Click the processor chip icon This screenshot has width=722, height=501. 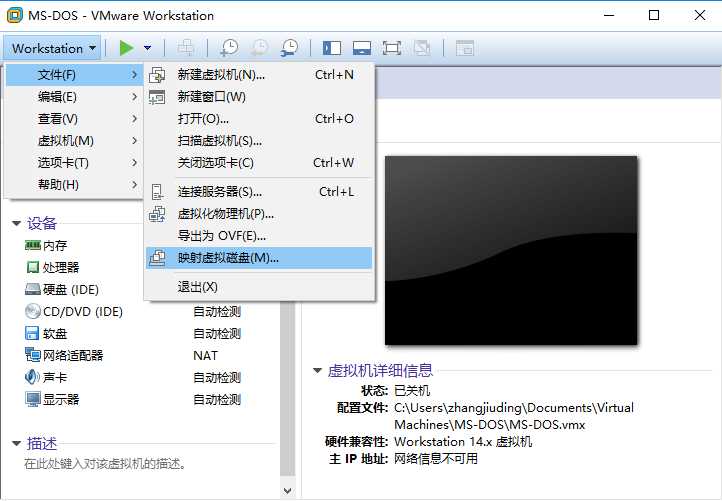[x=33, y=267]
